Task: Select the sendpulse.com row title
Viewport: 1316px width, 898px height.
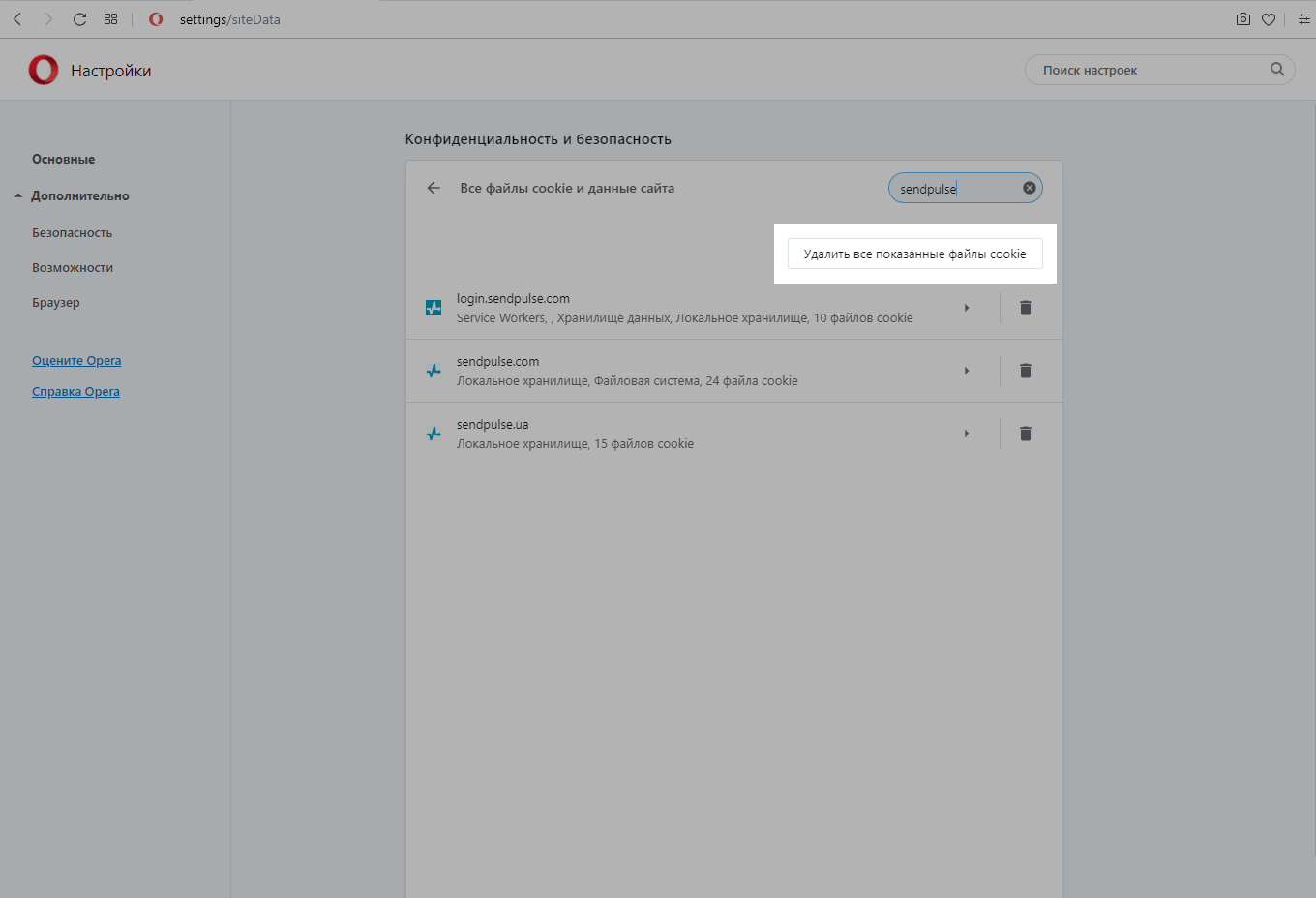Action: point(497,361)
